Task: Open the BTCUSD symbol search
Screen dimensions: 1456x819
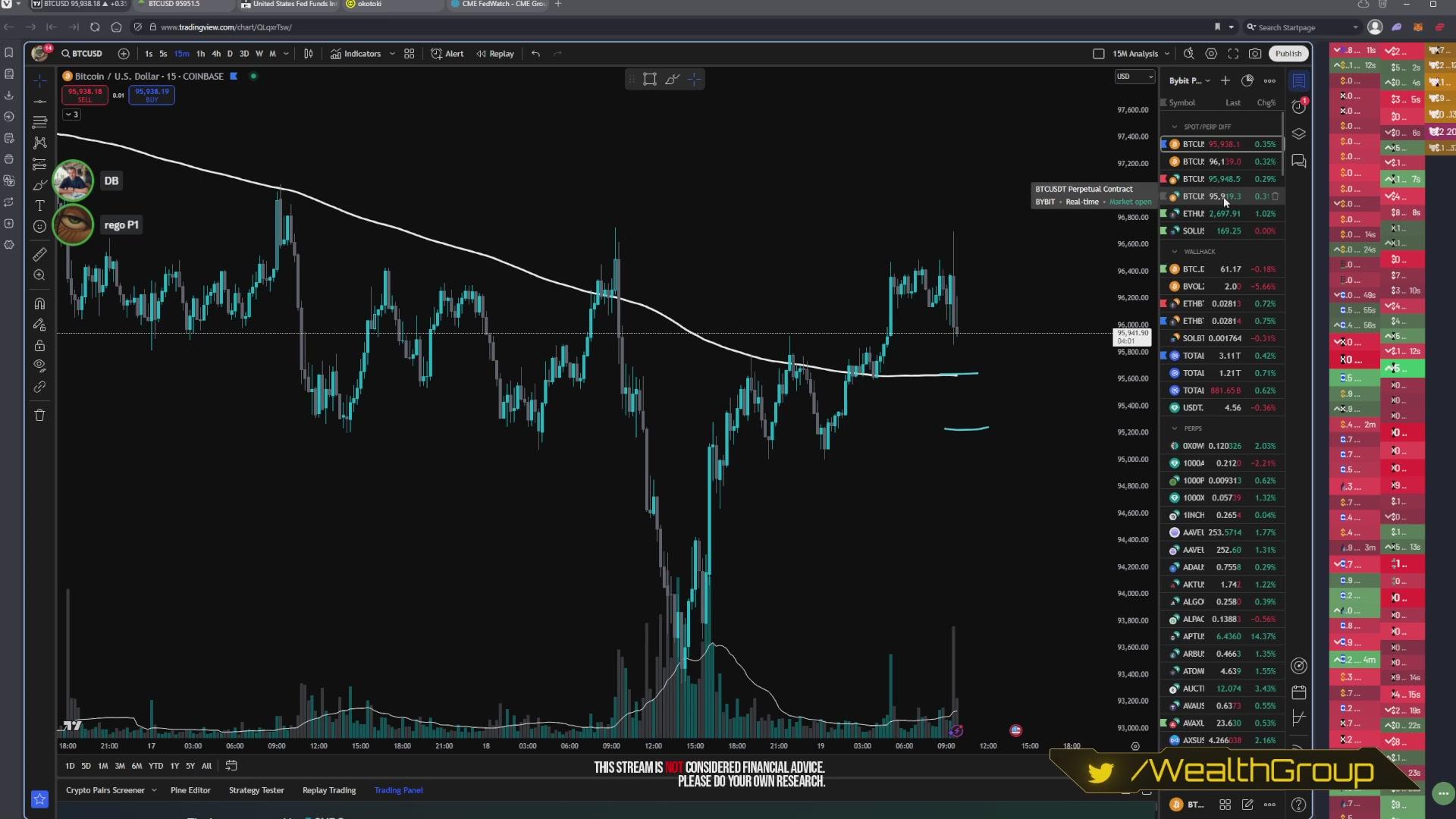Action: [x=82, y=54]
